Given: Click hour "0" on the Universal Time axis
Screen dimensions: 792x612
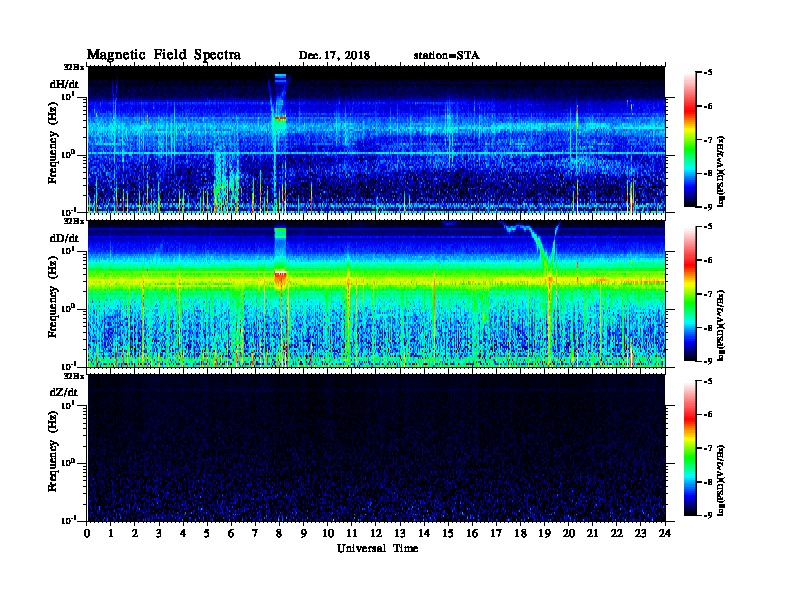Looking at the screenshot, I should pyautogui.click(x=87, y=533).
